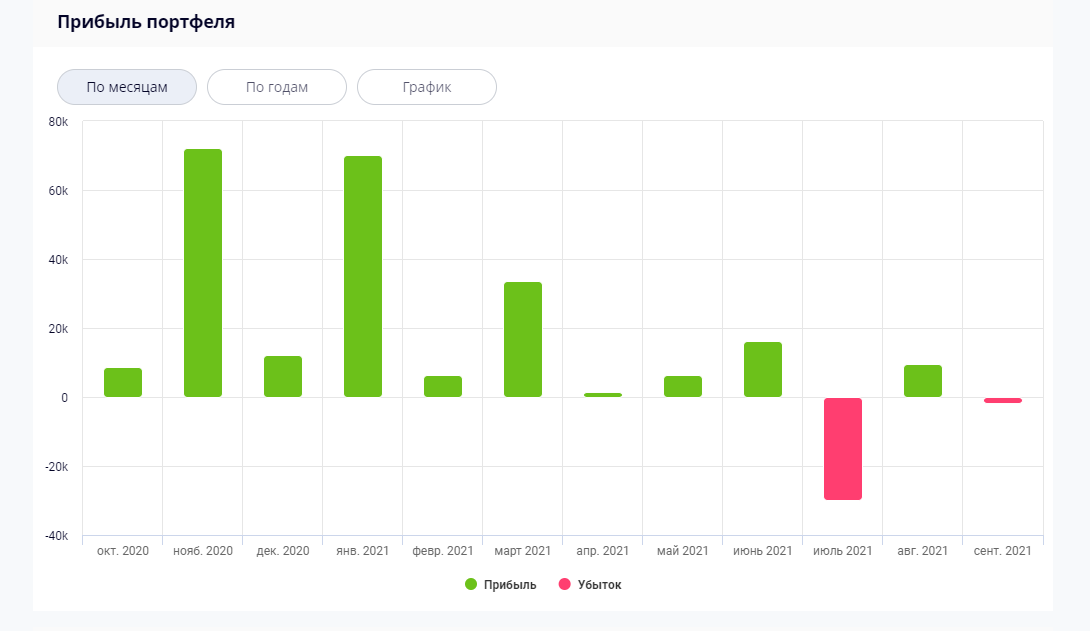Click the июнь 2021 green bar
The width and height of the screenshot is (1090, 631).
(763, 369)
